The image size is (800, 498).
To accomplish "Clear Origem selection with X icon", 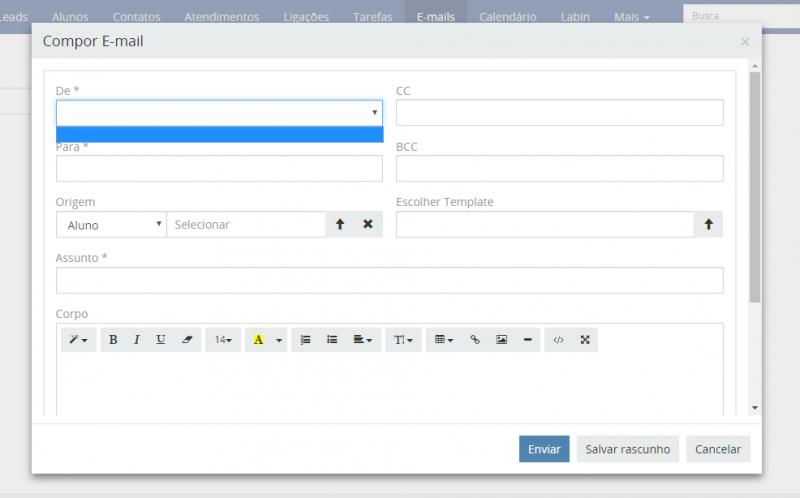I will 368,225.
